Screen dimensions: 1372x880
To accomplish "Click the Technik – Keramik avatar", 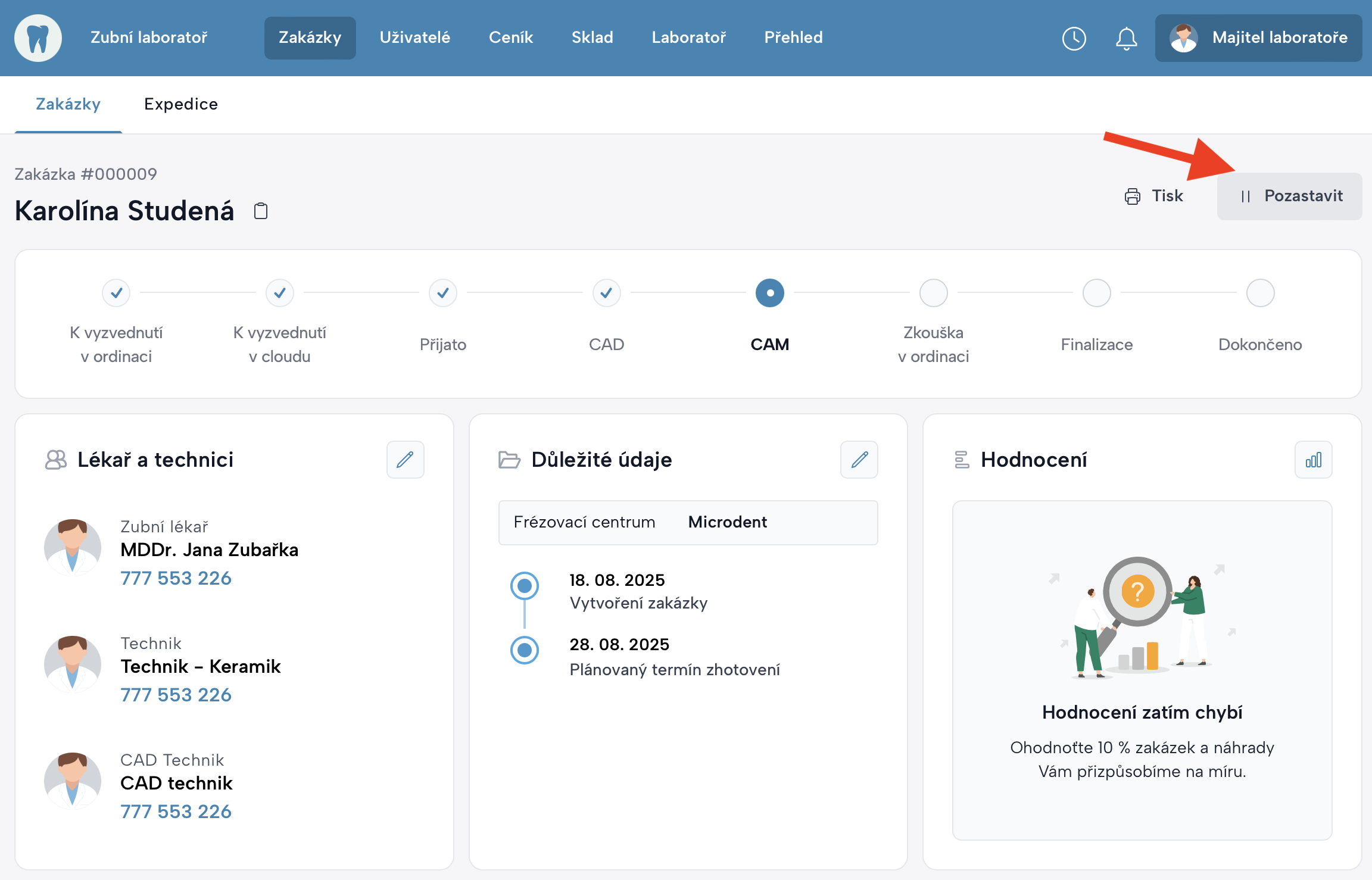I will [73, 664].
